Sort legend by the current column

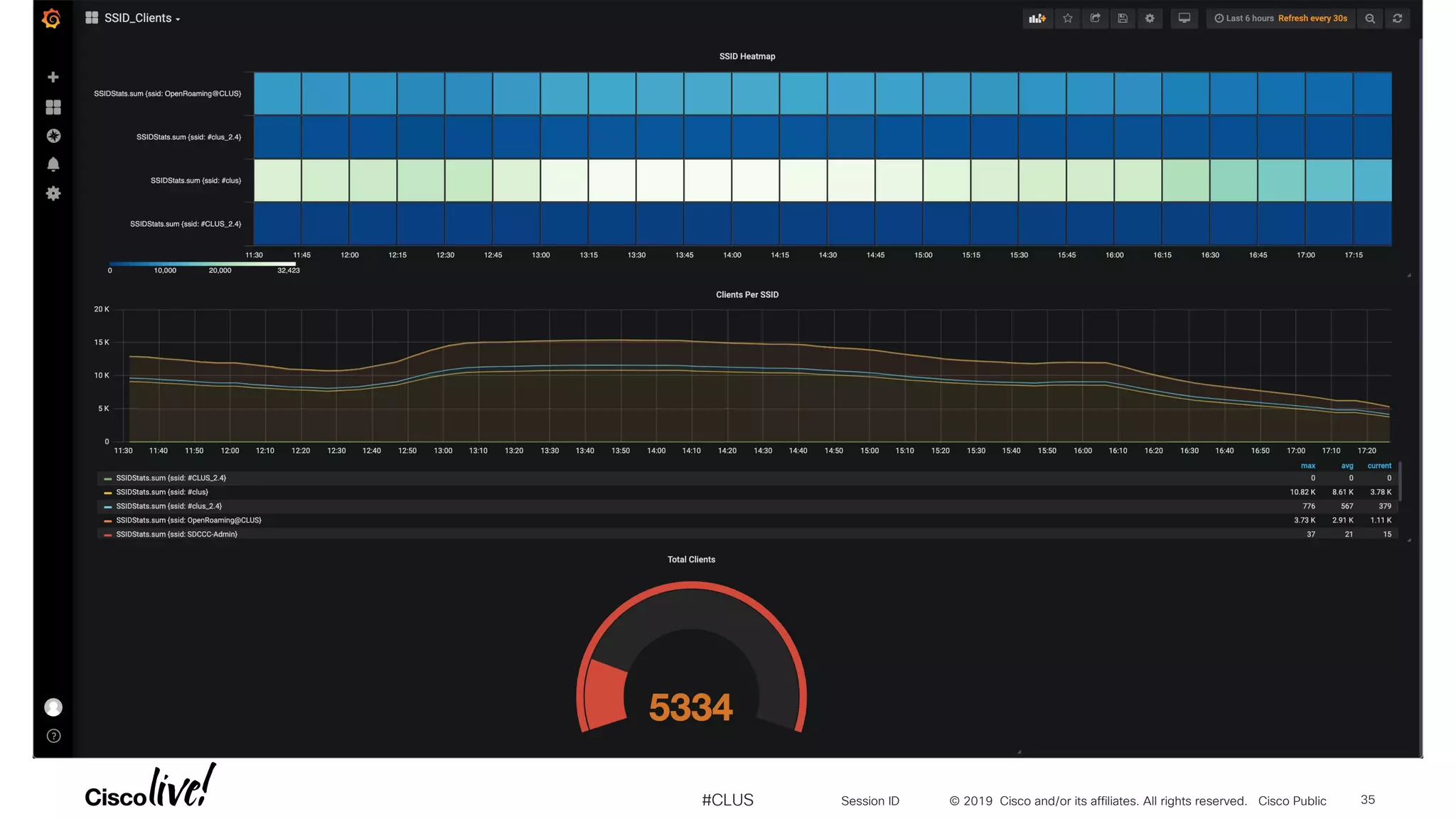(x=1379, y=466)
